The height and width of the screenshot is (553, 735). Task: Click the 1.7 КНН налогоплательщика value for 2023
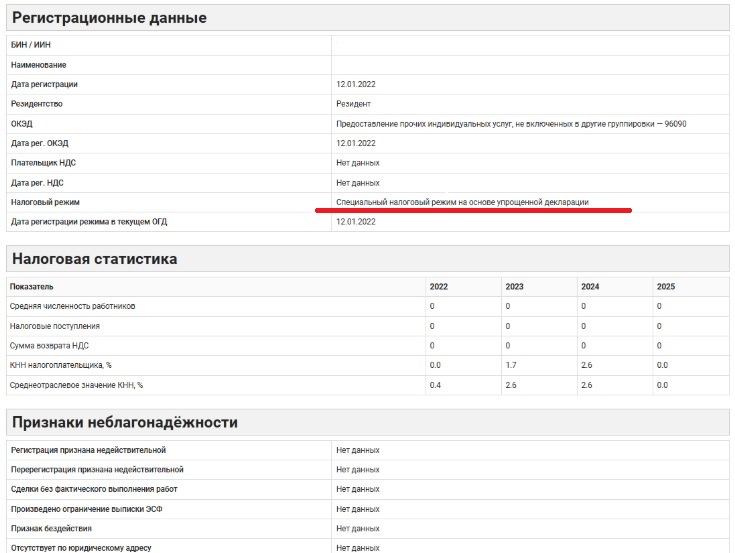click(511, 365)
